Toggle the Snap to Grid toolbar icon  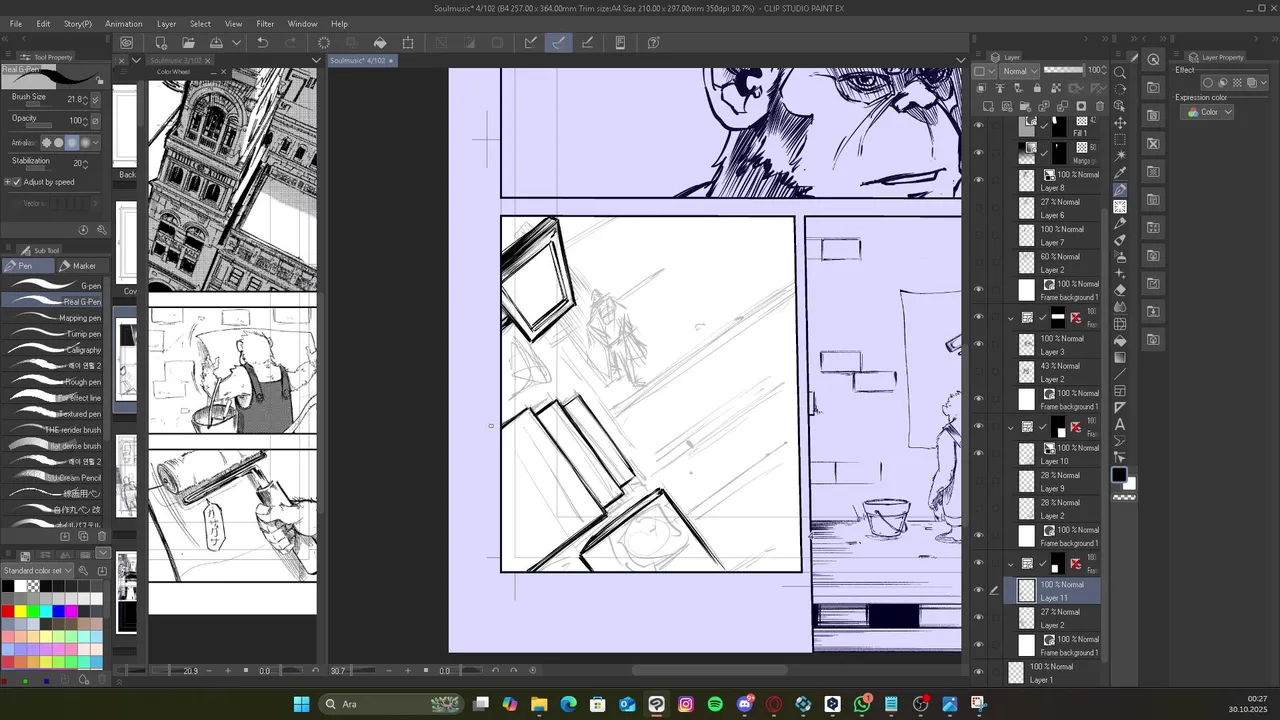(x=587, y=42)
